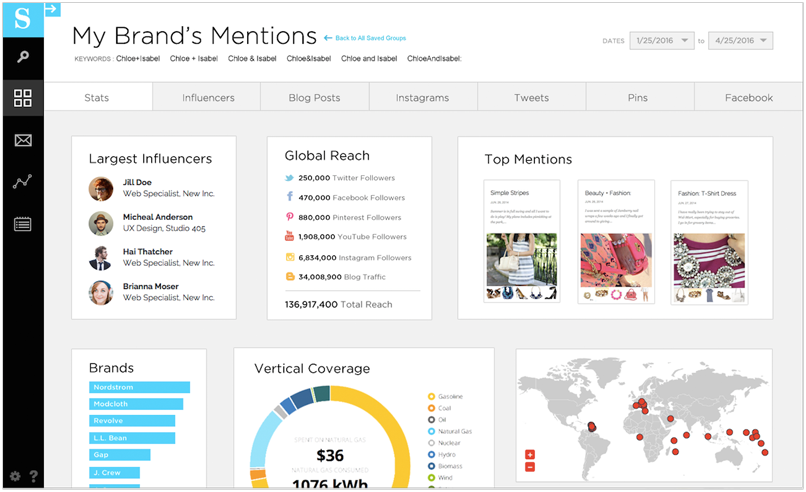The image size is (806, 492).
Task: Click Brianna Moser's avatar
Action: click(x=101, y=293)
